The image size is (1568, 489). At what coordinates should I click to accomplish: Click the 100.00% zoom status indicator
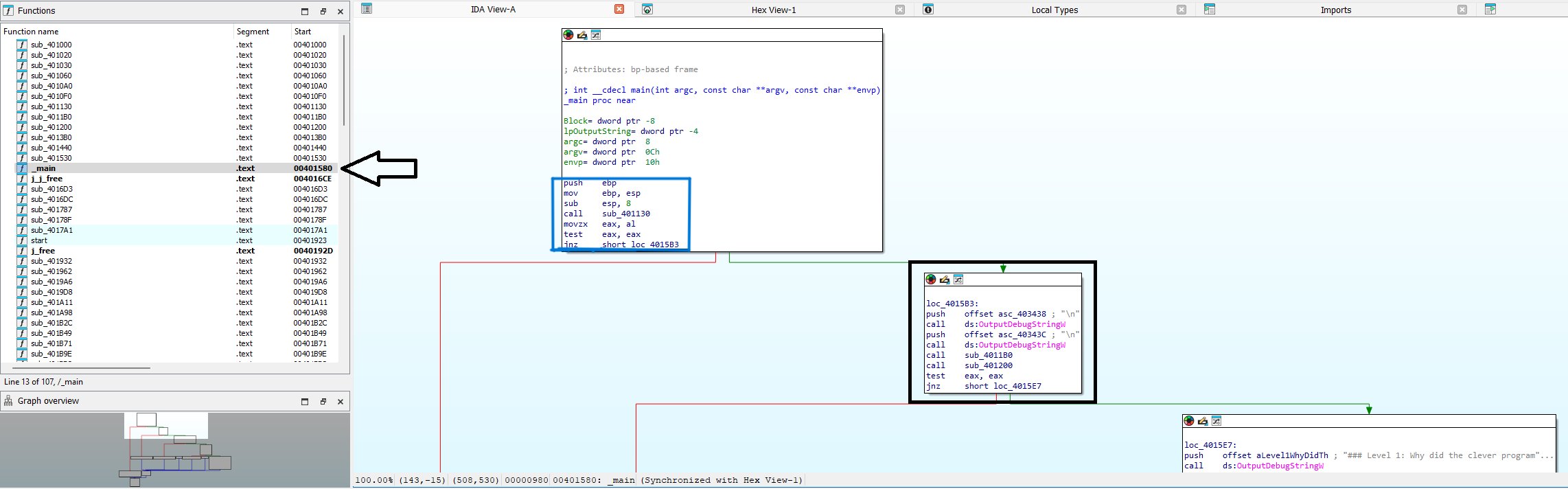click(x=374, y=480)
